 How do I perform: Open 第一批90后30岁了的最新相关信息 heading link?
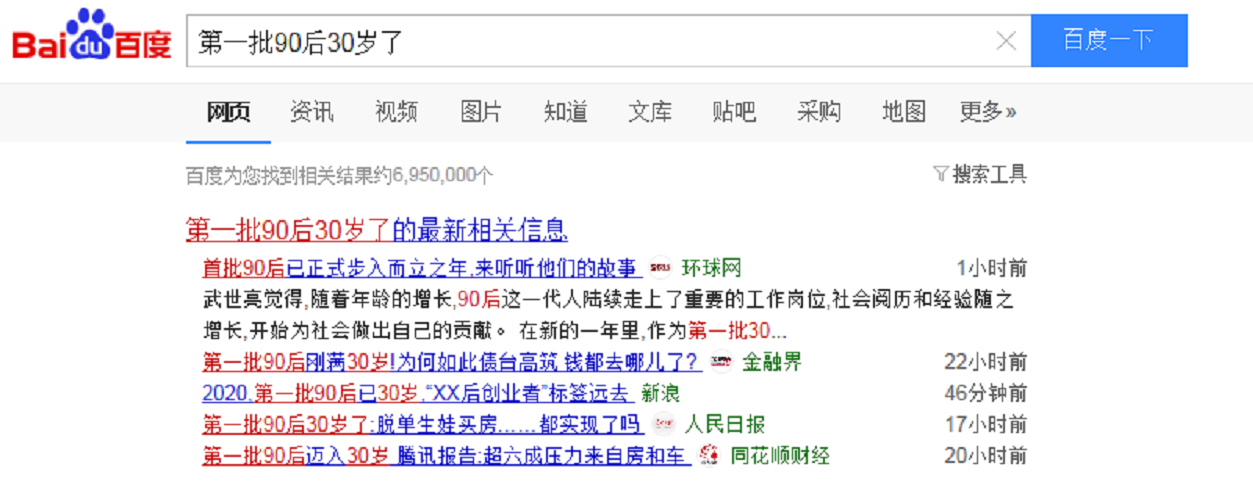click(377, 230)
